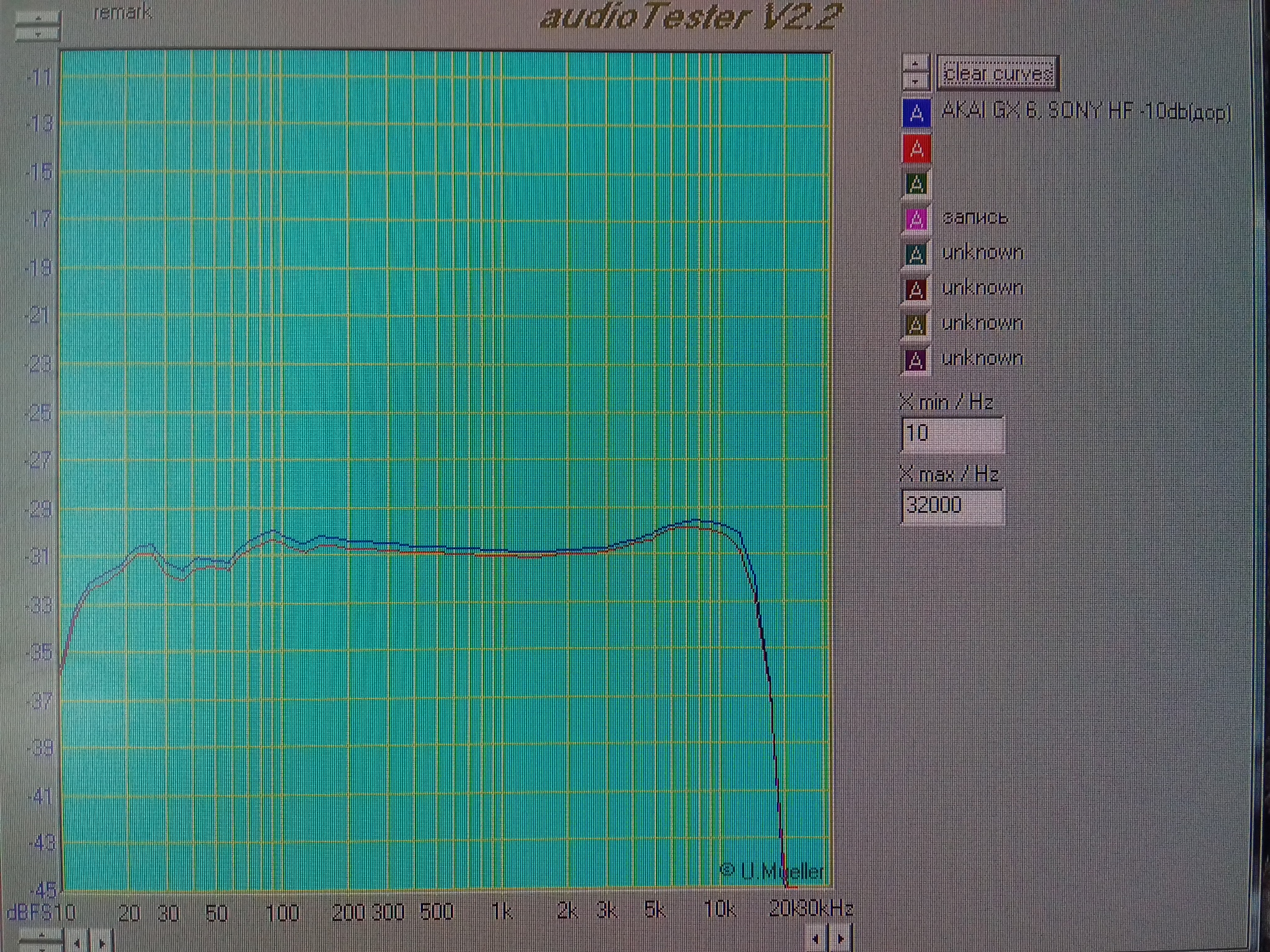
Task: Click down arrow next to clear curves
Action: (x=915, y=81)
